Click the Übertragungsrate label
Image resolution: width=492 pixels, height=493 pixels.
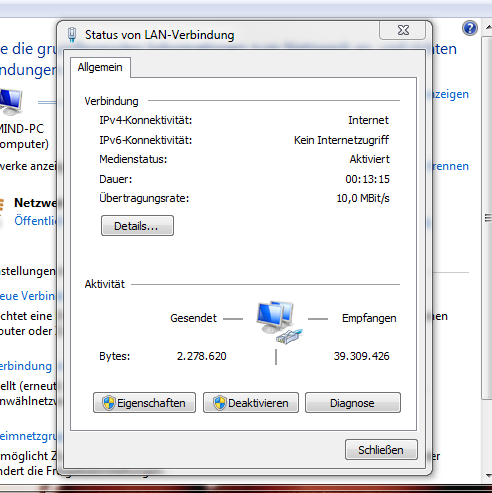[144, 198]
